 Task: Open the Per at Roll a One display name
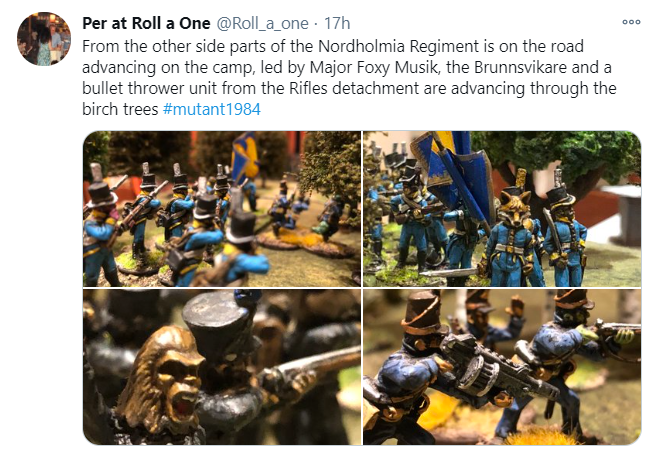pyautogui.click(x=146, y=23)
